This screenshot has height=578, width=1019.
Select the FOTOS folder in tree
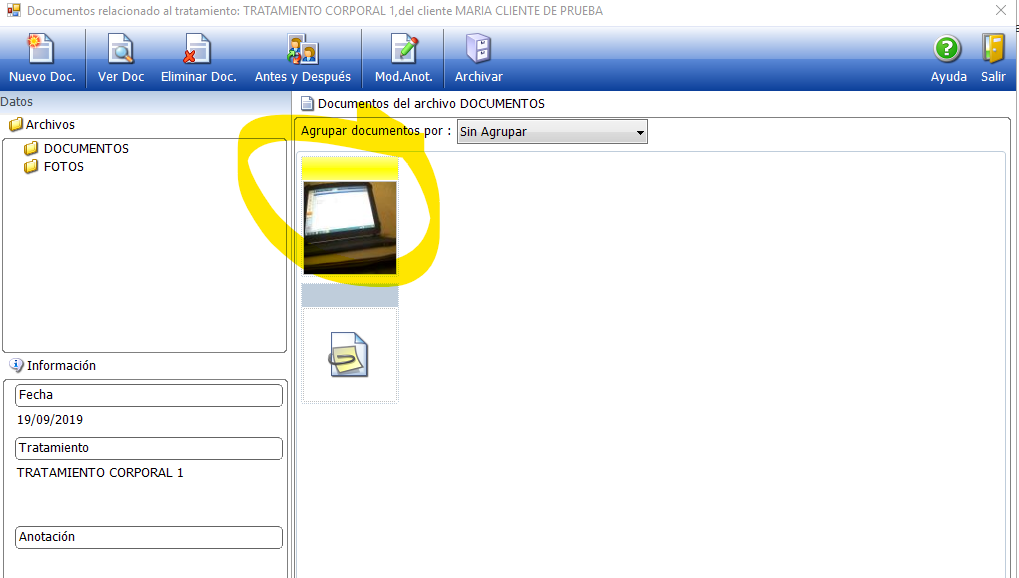pos(63,167)
